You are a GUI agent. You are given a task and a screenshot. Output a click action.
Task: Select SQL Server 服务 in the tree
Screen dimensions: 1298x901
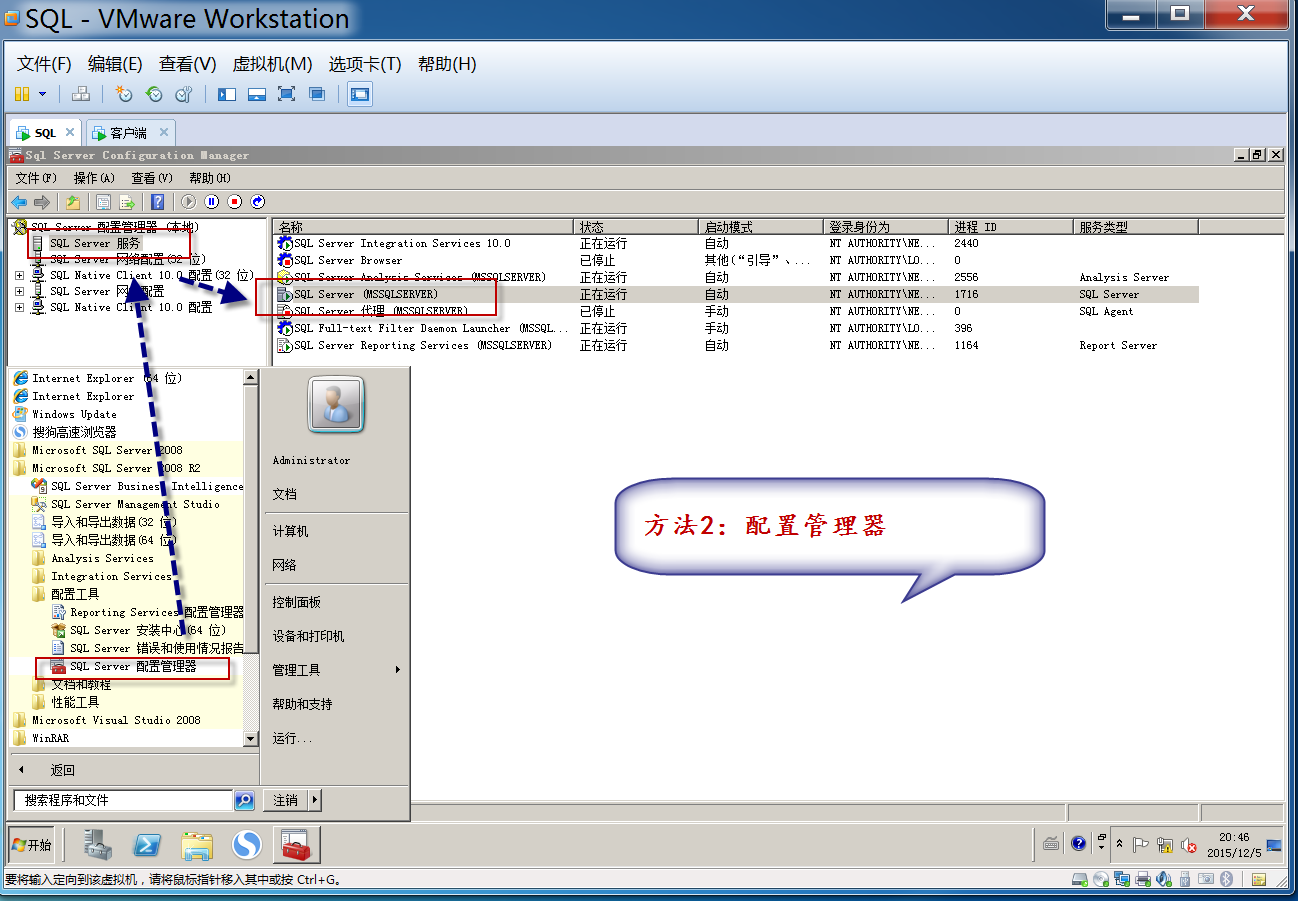tap(96, 243)
